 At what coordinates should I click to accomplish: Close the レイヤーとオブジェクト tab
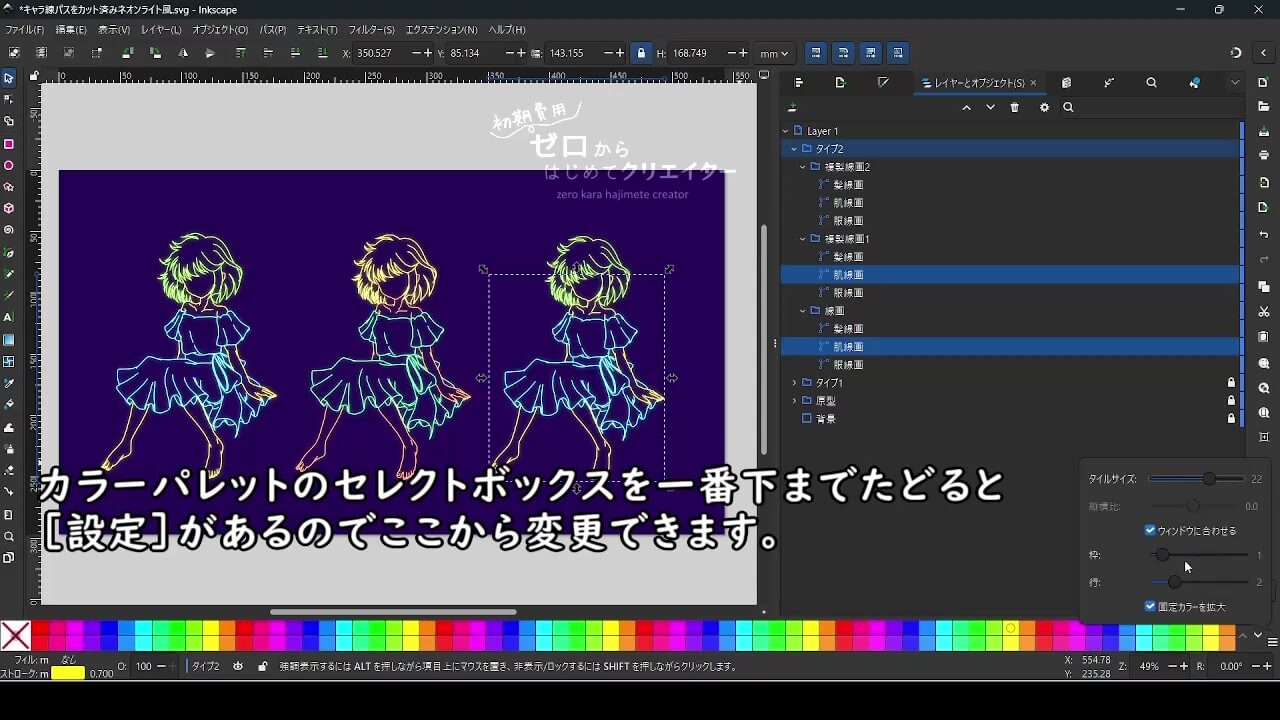pyautogui.click(x=1033, y=83)
